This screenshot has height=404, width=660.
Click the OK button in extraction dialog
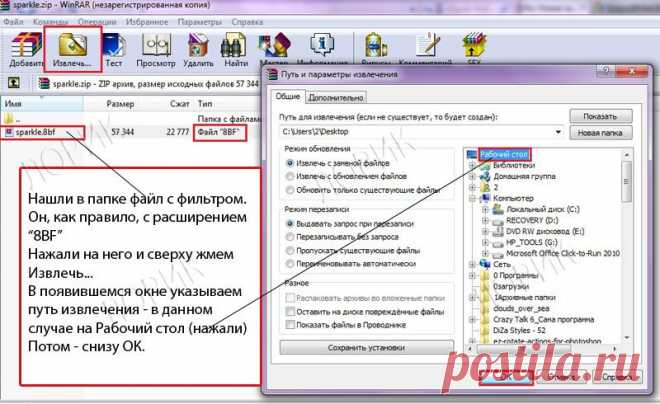(x=506, y=376)
